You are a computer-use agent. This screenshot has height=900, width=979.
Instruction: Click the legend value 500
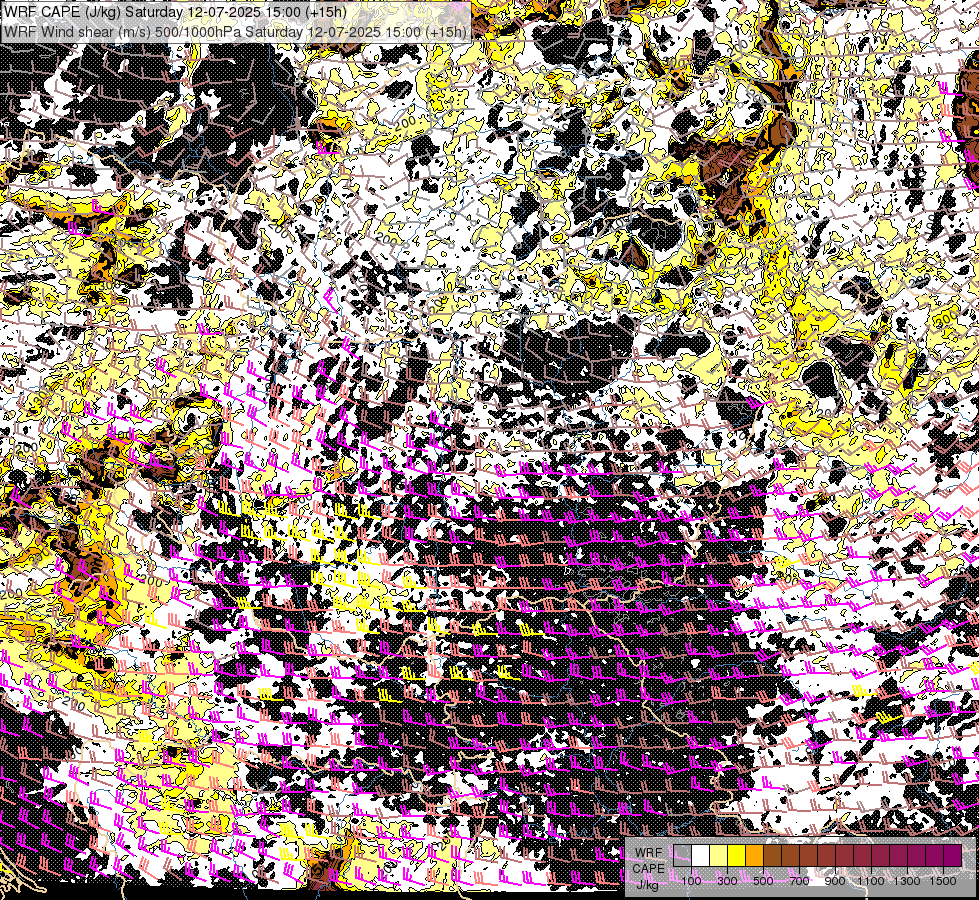[763, 881]
